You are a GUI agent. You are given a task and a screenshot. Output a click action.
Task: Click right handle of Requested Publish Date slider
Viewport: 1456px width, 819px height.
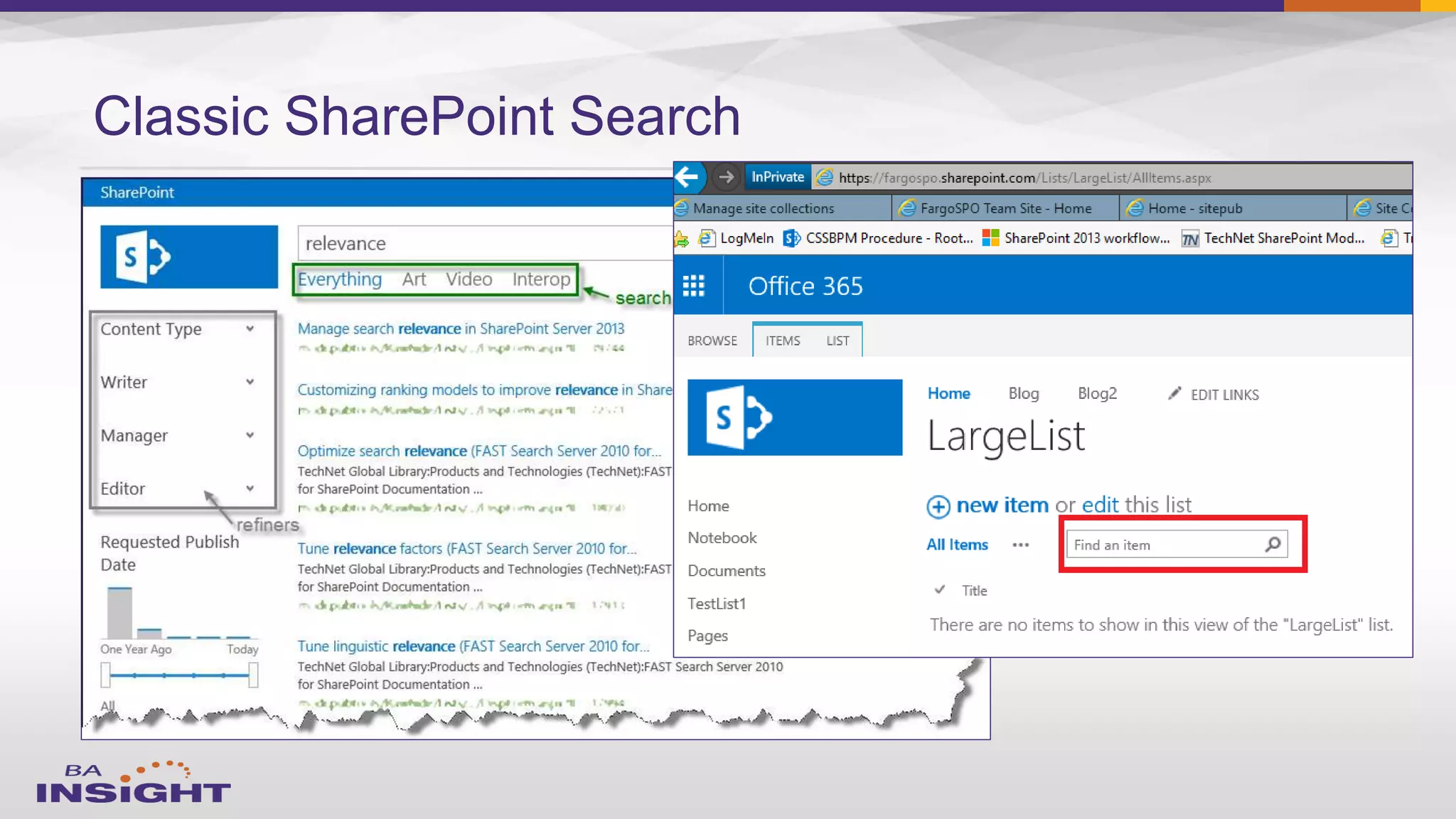pos(253,675)
